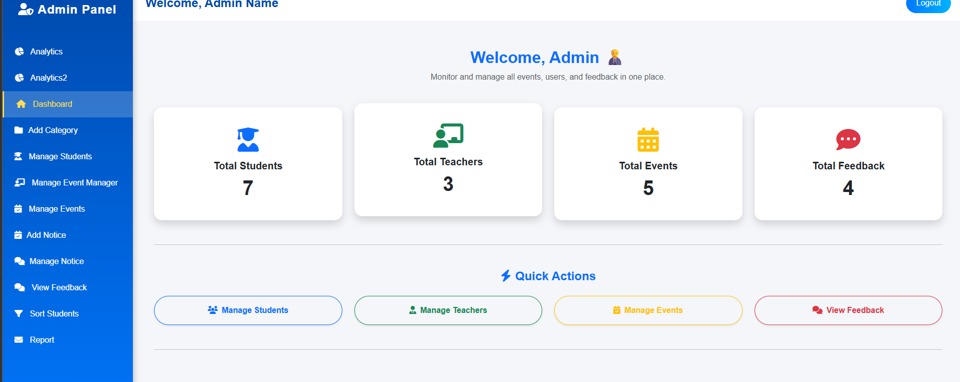Click the student icon beside Manage Students
This screenshot has width=960, height=382.
(18, 157)
